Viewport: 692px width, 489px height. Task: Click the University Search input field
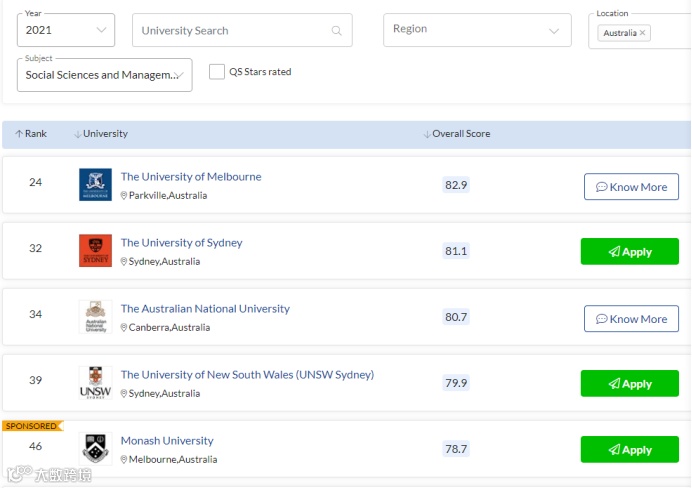coord(230,30)
